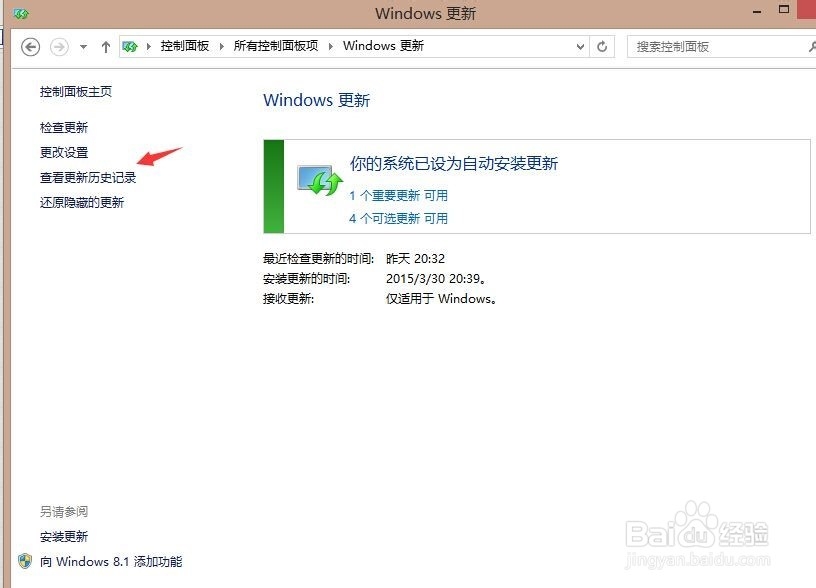816x588 pixels.
Task: Expand the chevron after 控制面板
Action: click(x=222, y=47)
